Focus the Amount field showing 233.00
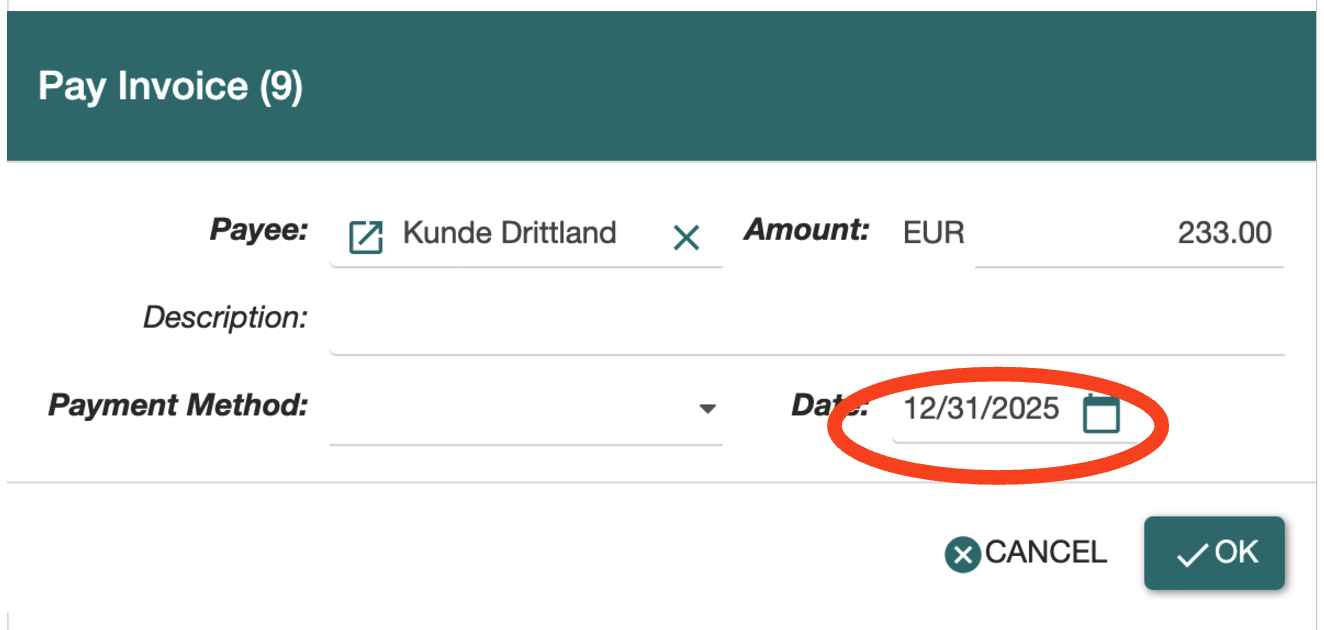 [1128, 234]
